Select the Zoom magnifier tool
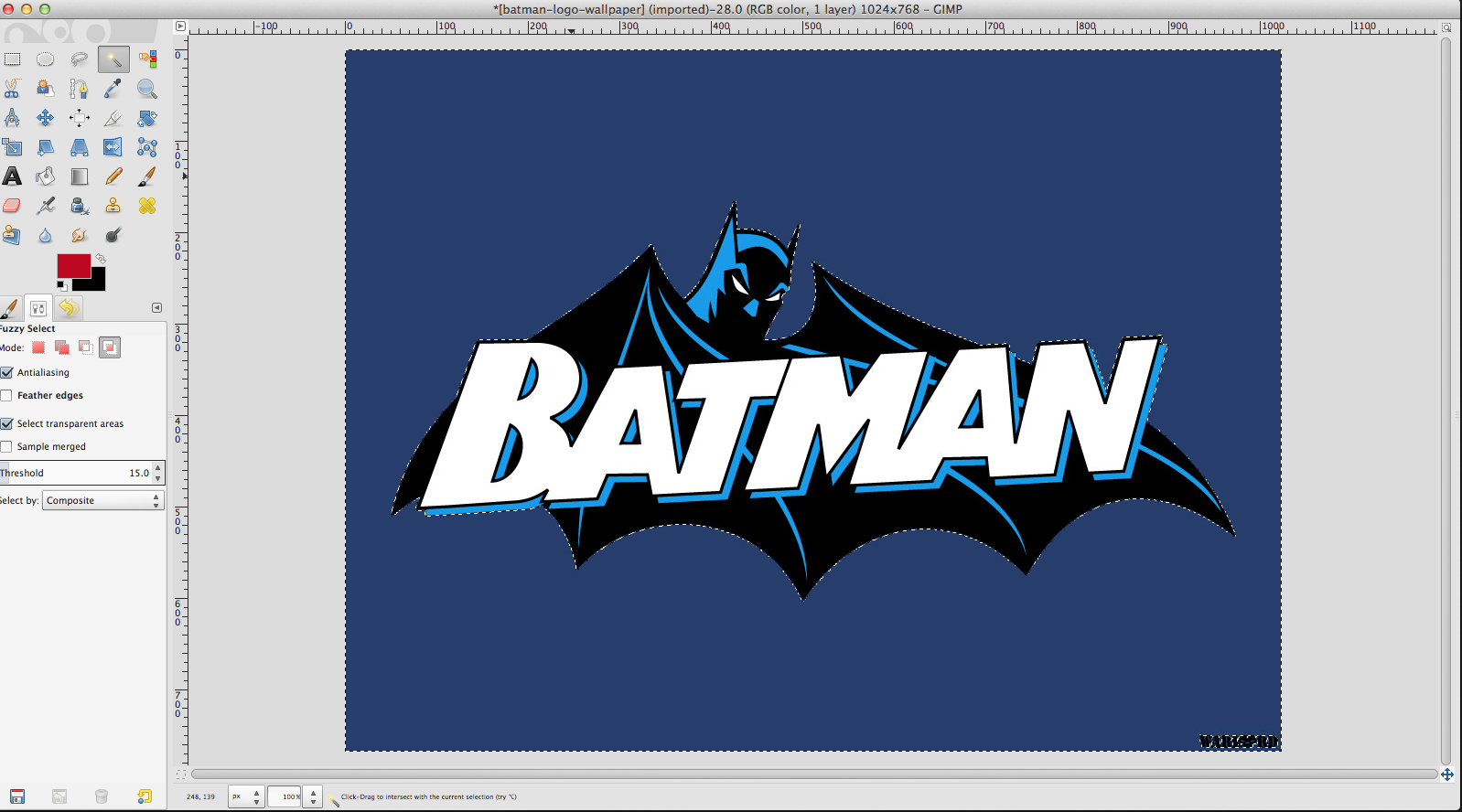This screenshot has width=1462, height=812. [x=147, y=89]
